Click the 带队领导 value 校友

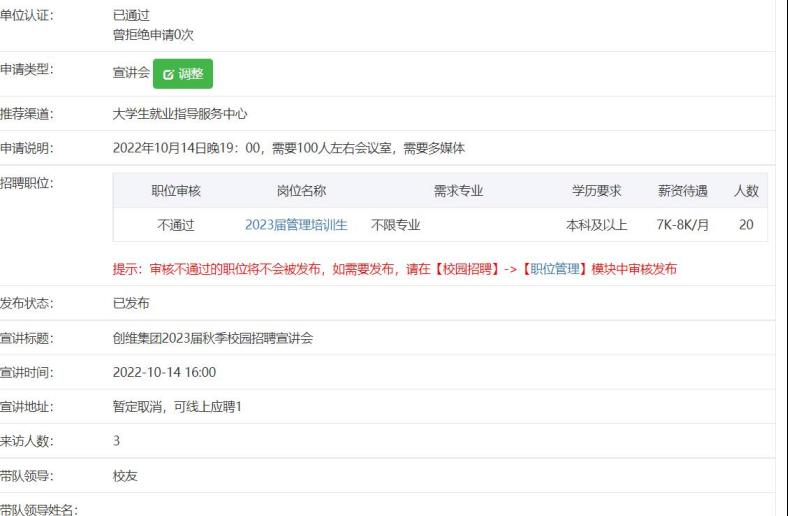point(125,476)
